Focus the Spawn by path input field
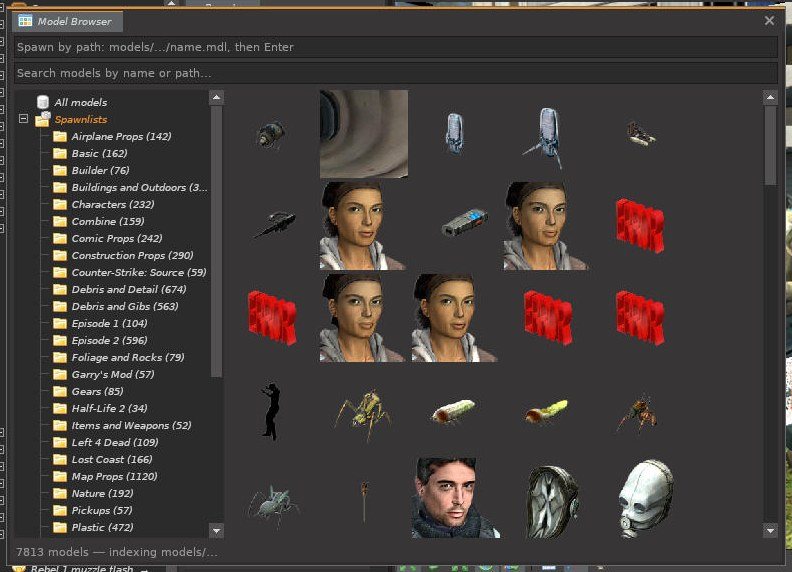The height and width of the screenshot is (572, 792). [x=395, y=47]
